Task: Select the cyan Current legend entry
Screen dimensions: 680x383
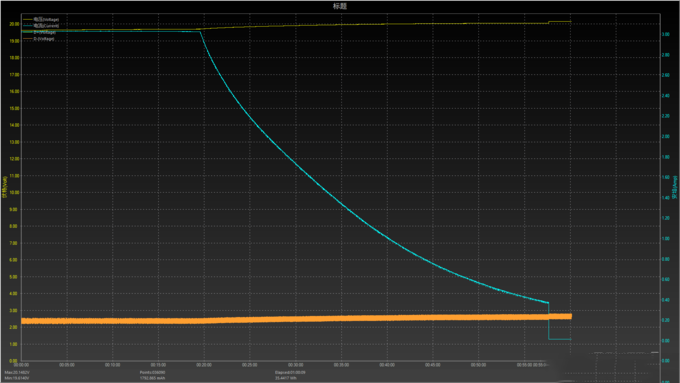Action: click(41, 26)
